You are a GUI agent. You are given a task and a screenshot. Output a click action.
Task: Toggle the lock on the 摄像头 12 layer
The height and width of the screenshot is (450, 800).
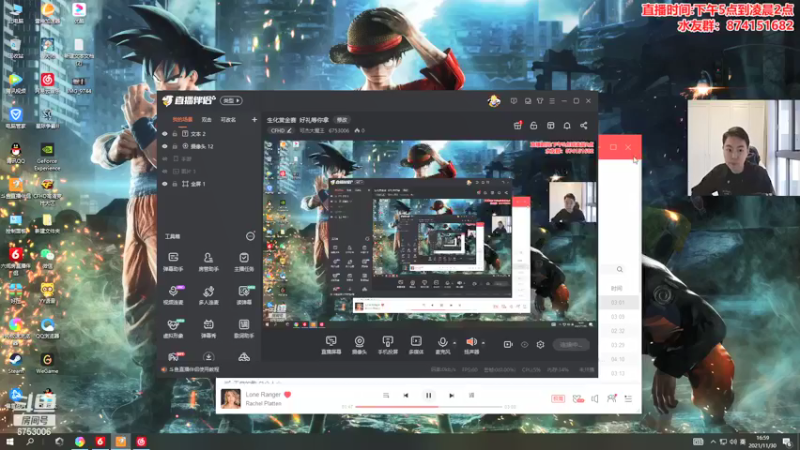click(174, 146)
